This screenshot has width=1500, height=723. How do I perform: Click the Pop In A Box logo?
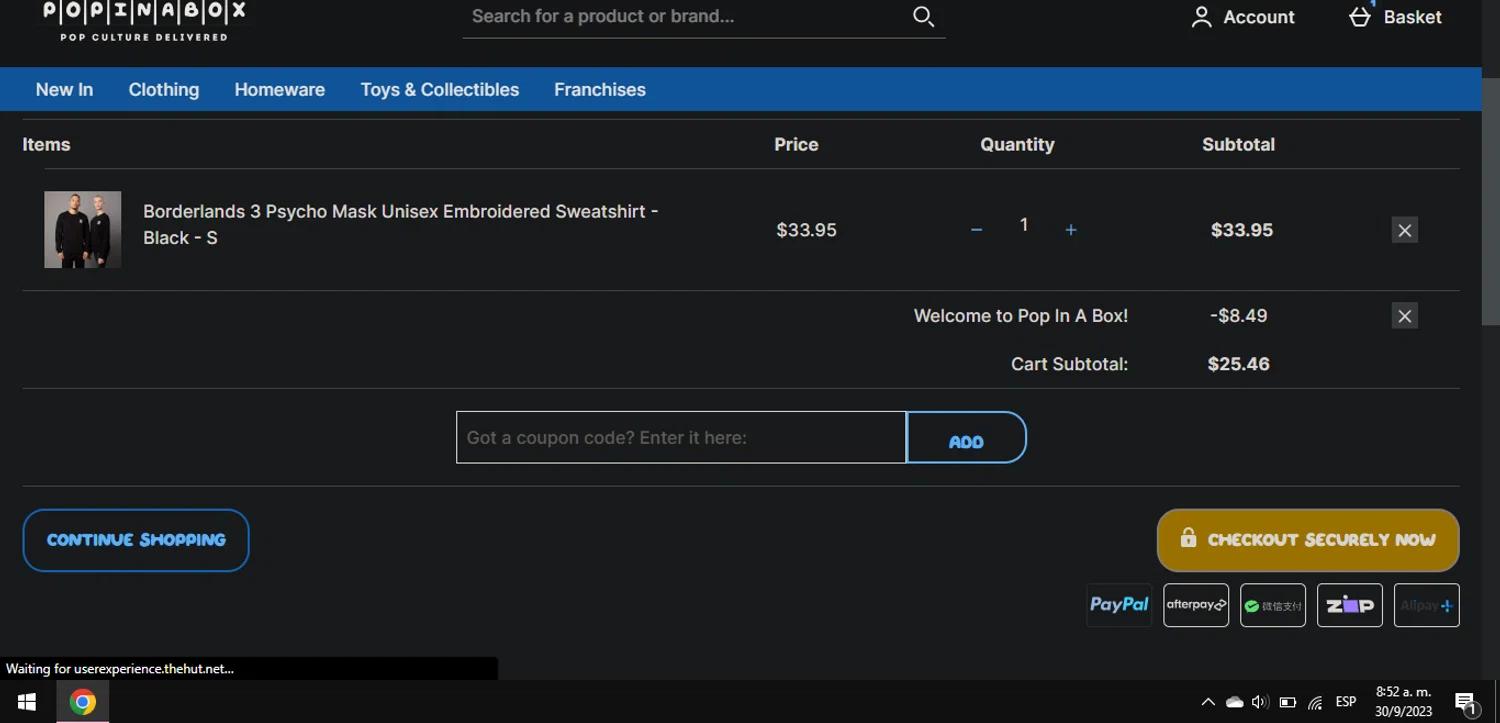(x=144, y=20)
